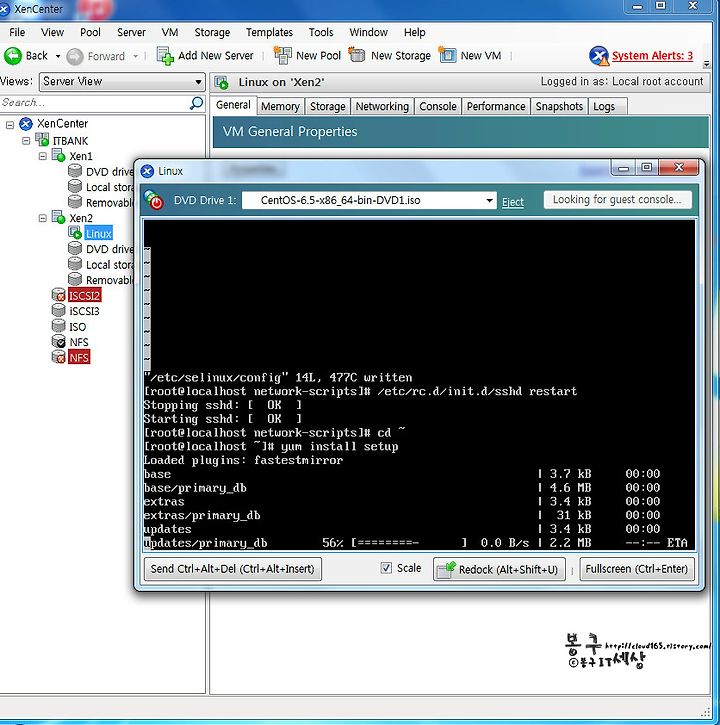Open the Back button history dropdown arrow

pyautogui.click(x=58, y=56)
